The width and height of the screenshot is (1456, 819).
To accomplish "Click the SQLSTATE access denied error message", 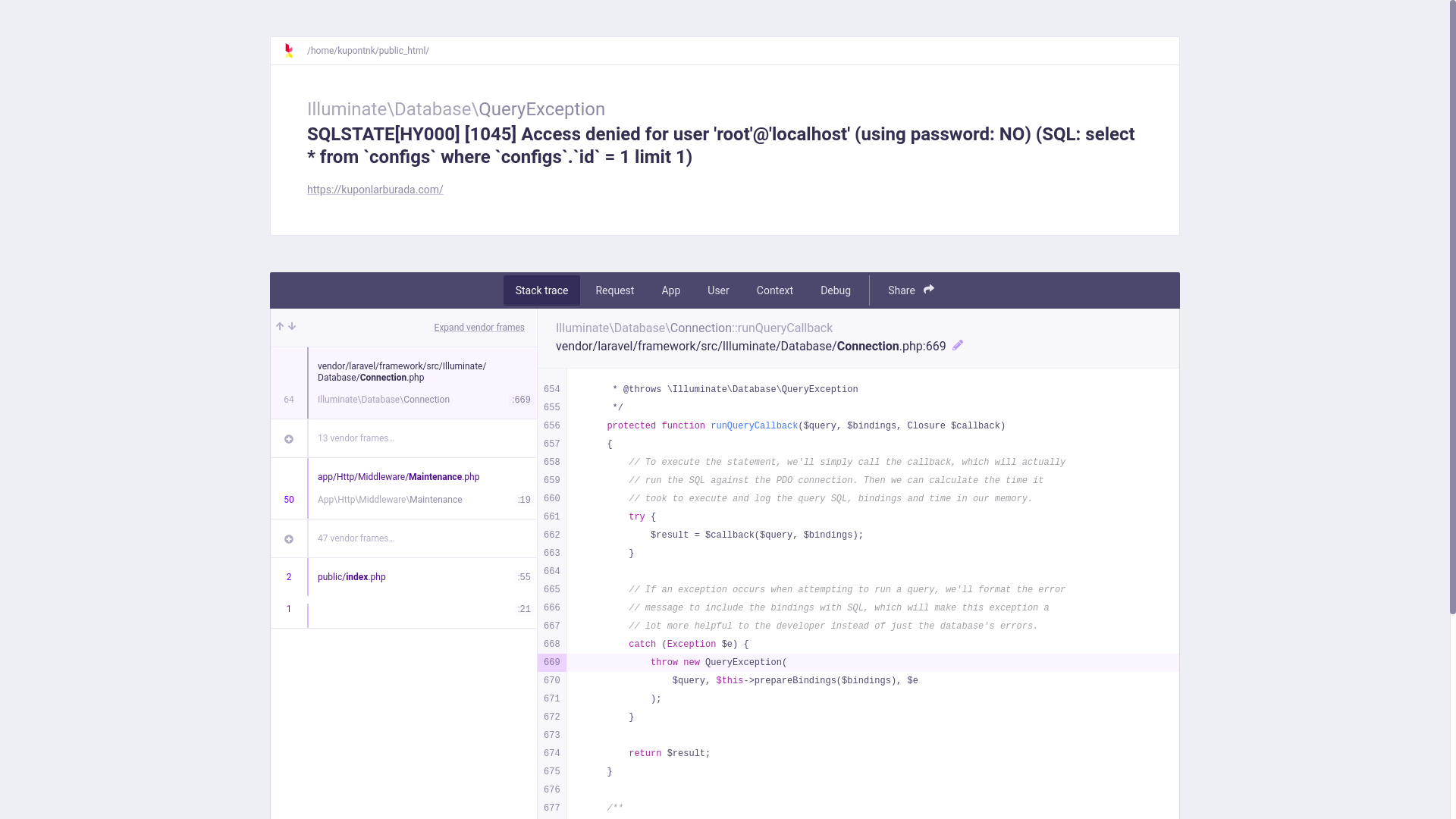I will [x=720, y=146].
